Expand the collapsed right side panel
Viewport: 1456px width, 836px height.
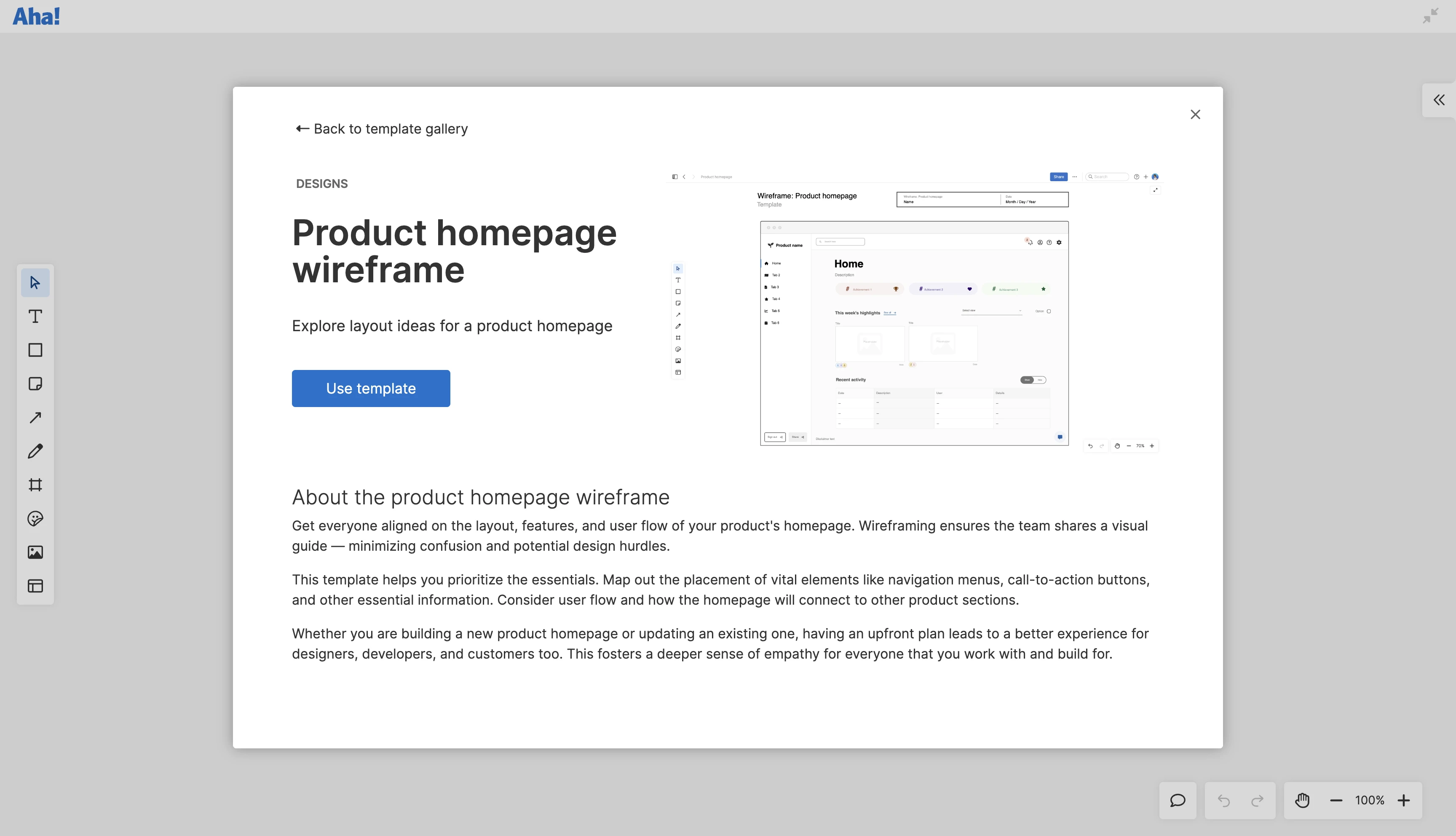[1439, 100]
